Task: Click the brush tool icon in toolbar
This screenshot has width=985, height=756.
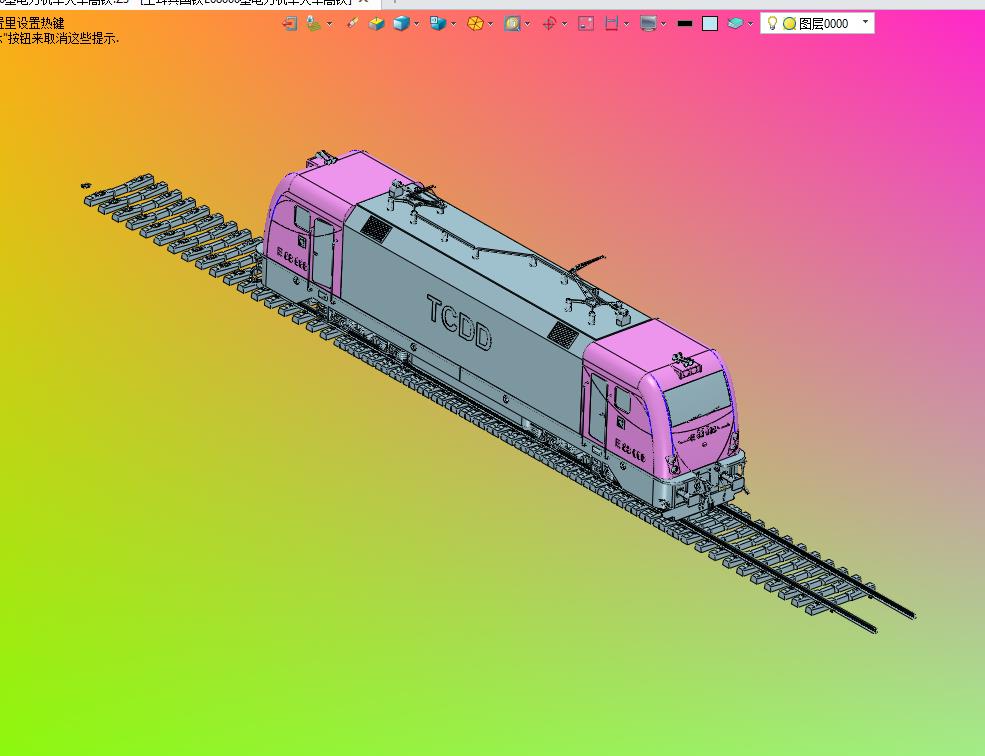Action: pos(352,24)
